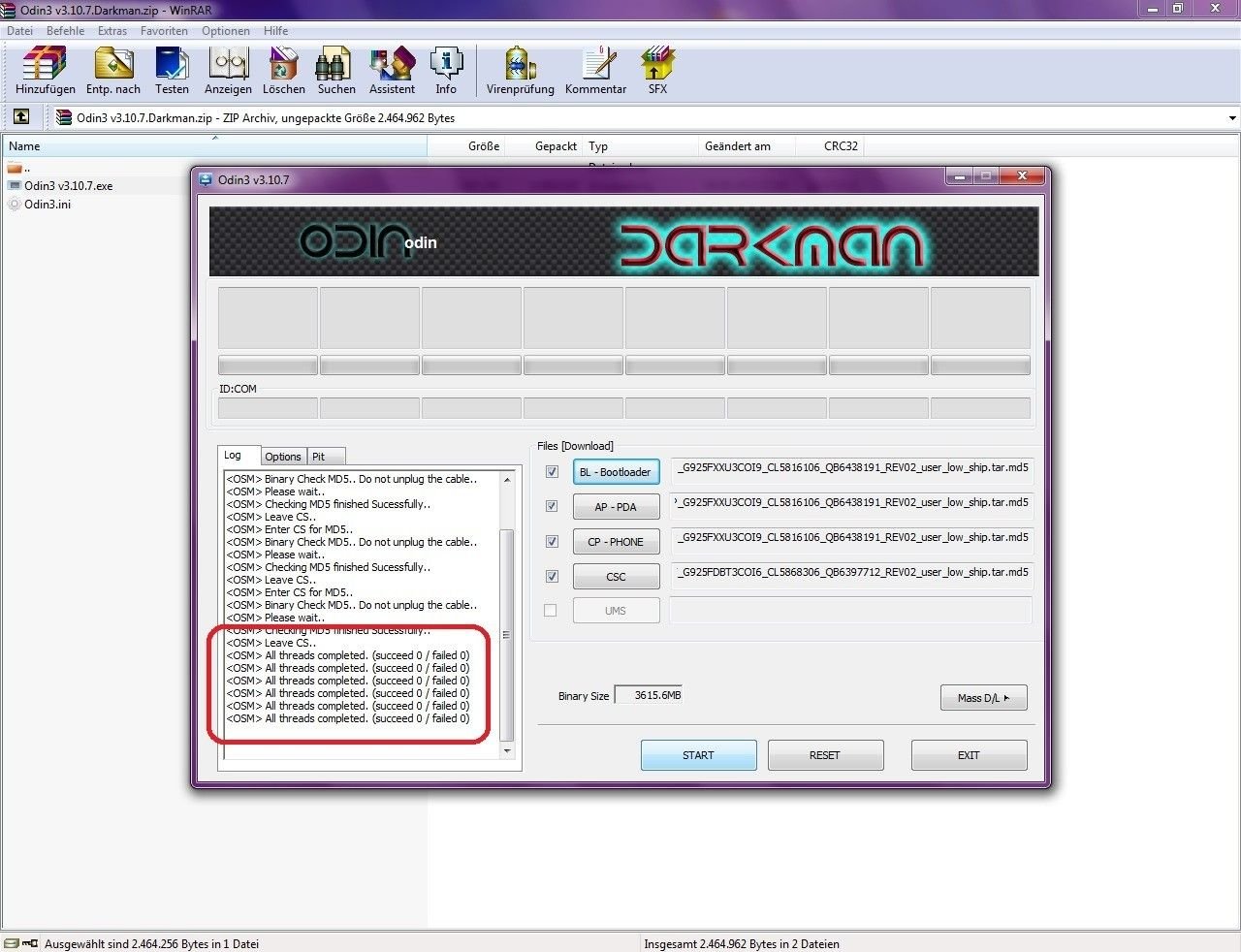The height and width of the screenshot is (952, 1241).
Task: Open the Datei menu
Action: tap(19, 31)
